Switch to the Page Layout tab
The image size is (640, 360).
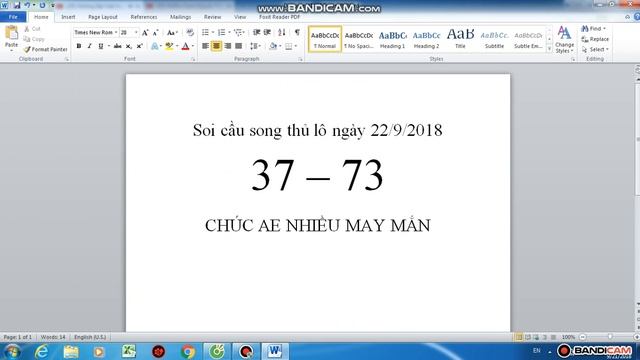103,17
